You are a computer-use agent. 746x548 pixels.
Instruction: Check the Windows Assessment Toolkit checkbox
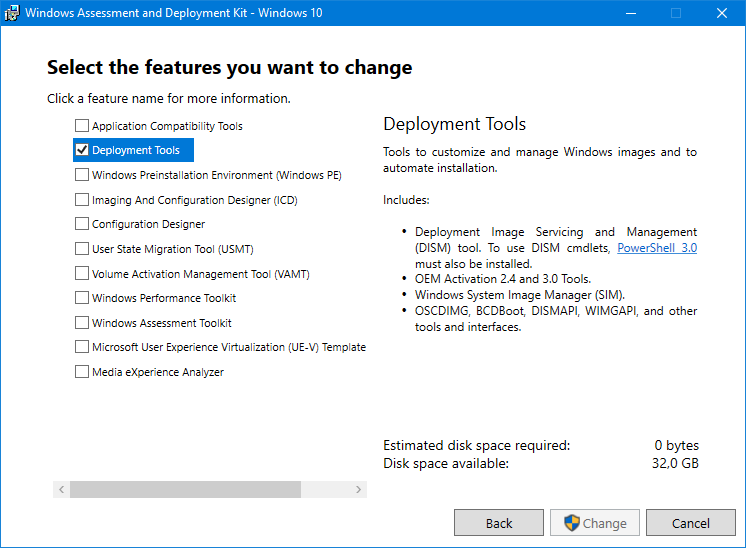(x=82, y=323)
